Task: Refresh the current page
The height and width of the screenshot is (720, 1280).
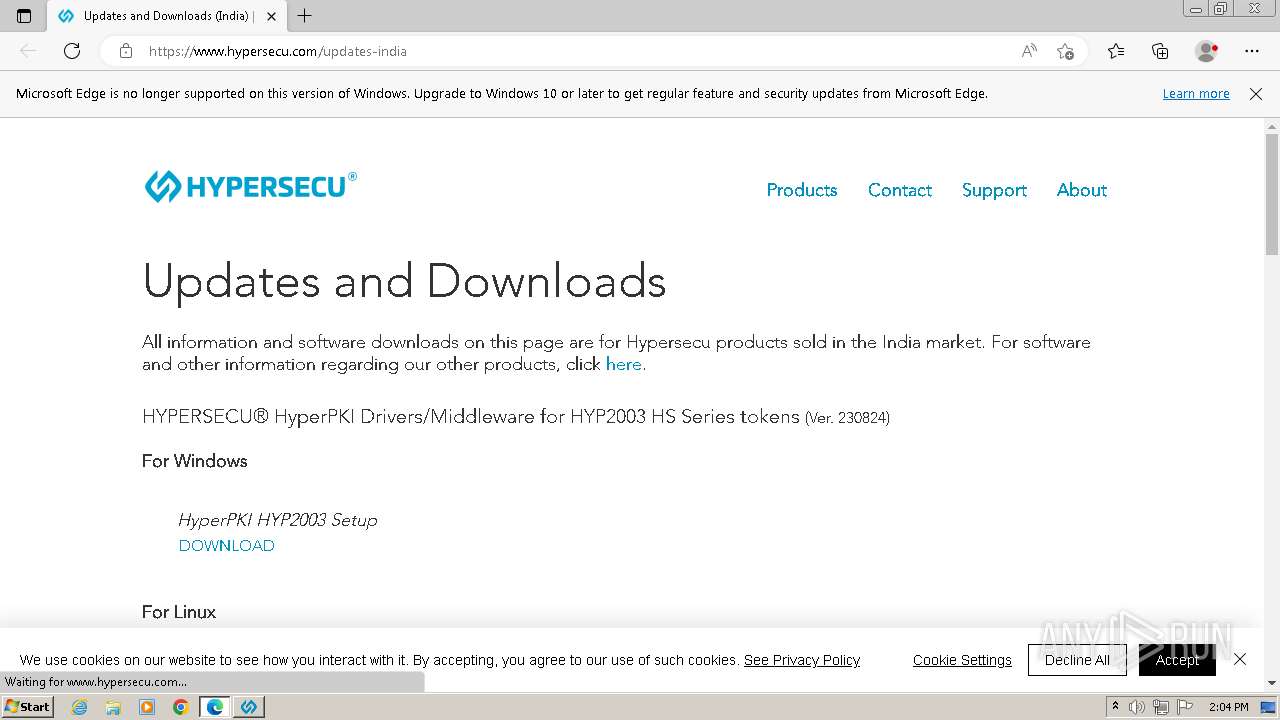Action: click(72, 51)
